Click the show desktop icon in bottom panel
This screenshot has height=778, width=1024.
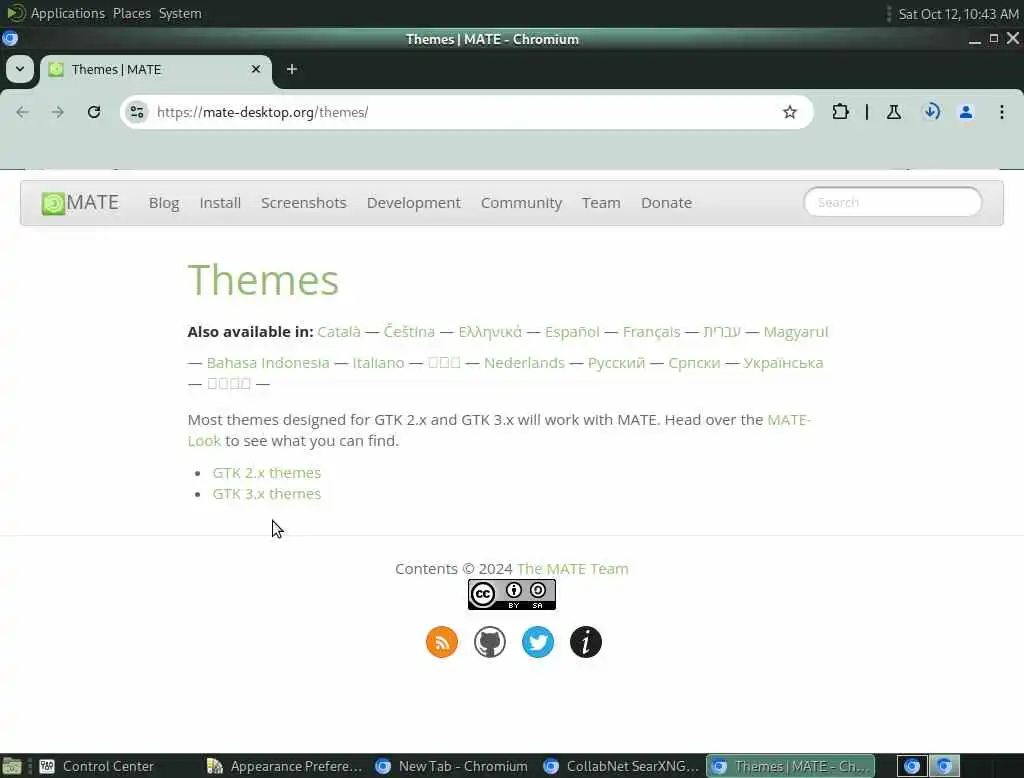(12, 766)
